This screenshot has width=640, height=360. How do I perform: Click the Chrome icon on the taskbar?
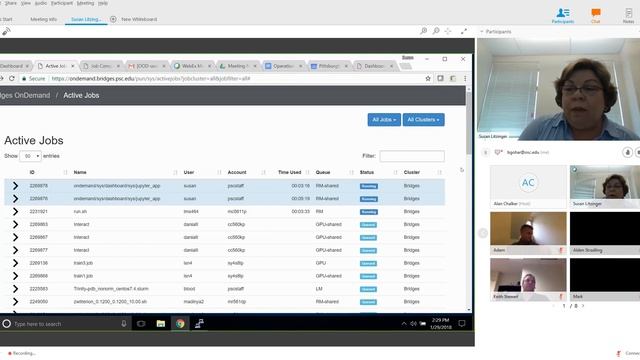180,324
